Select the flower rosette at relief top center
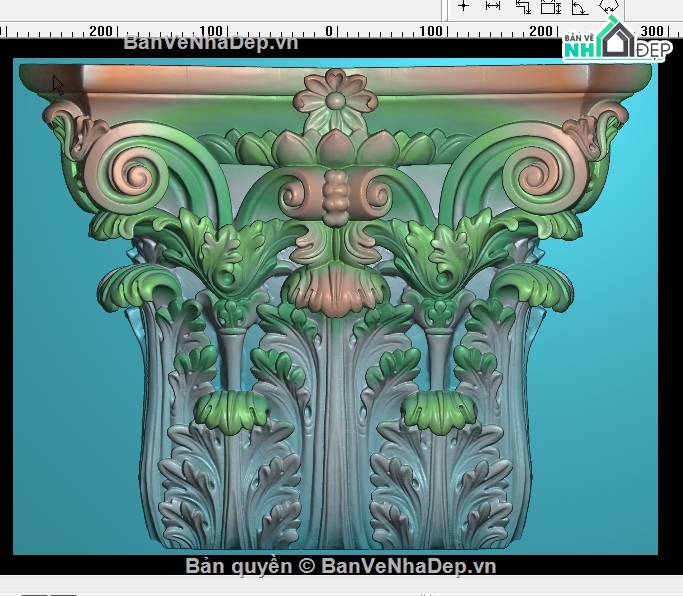The width and height of the screenshot is (683, 596). coord(335,100)
